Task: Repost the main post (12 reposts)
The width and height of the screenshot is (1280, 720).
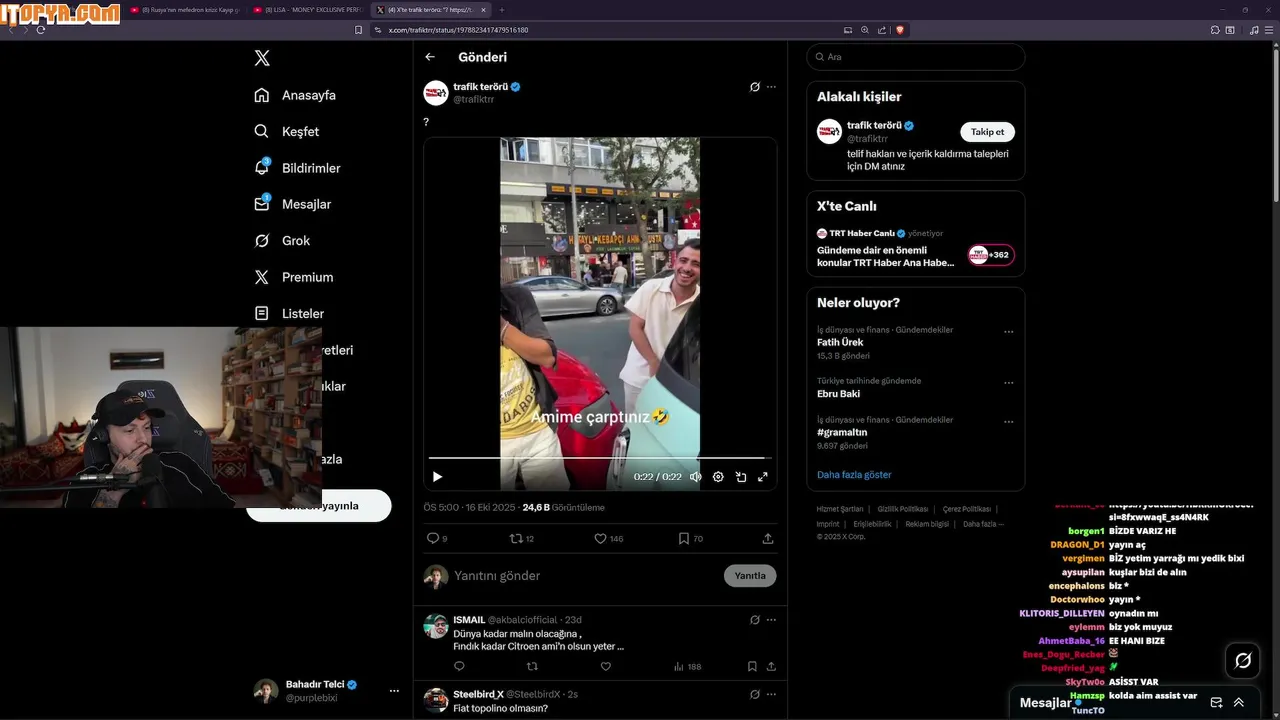Action: (522, 538)
